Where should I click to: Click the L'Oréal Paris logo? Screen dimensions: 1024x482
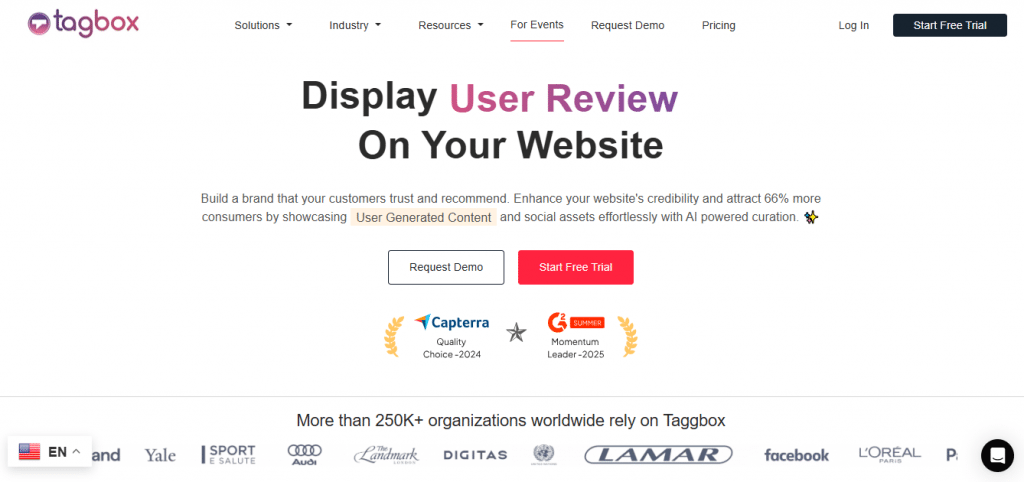pyautogui.click(x=889, y=455)
